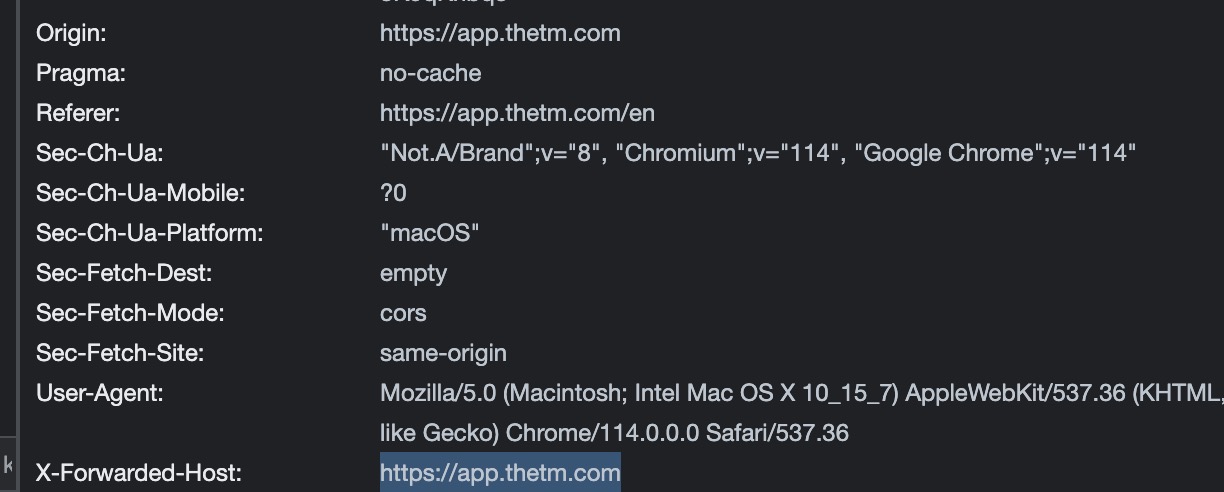1224x492 pixels.
Task: Select the Sec-Fetch-Mode header name
Action: coord(130,313)
